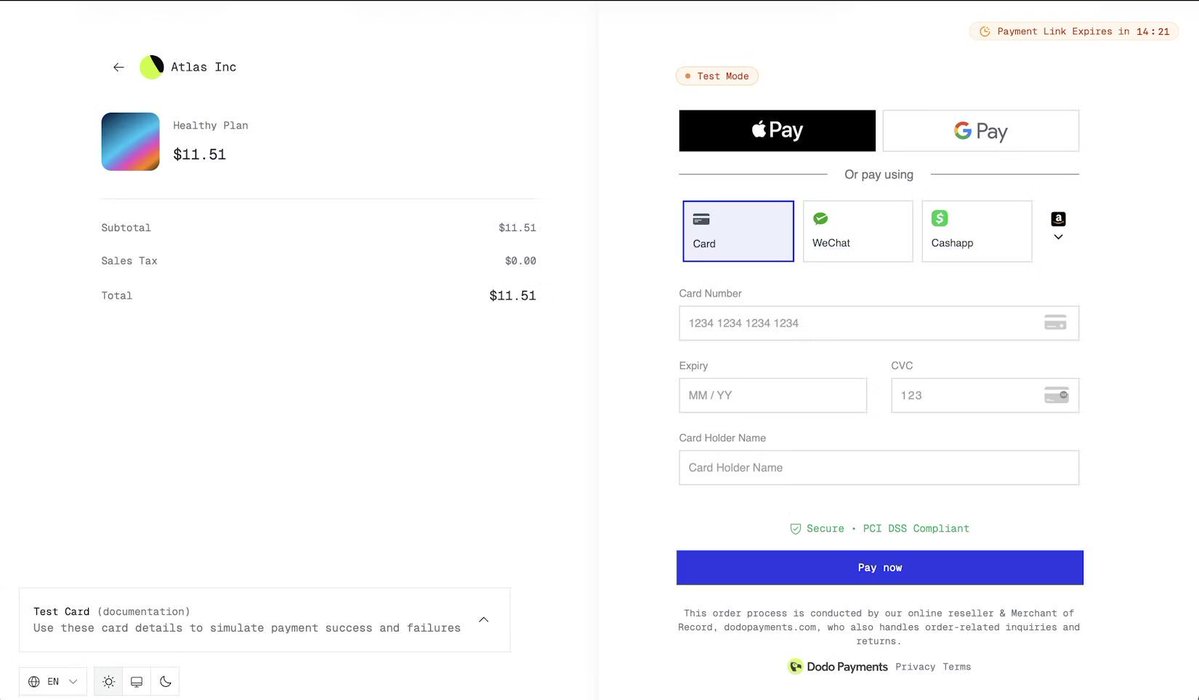Click the CVC card icon
Screen dimensions: 1199x700
coord(1056,396)
